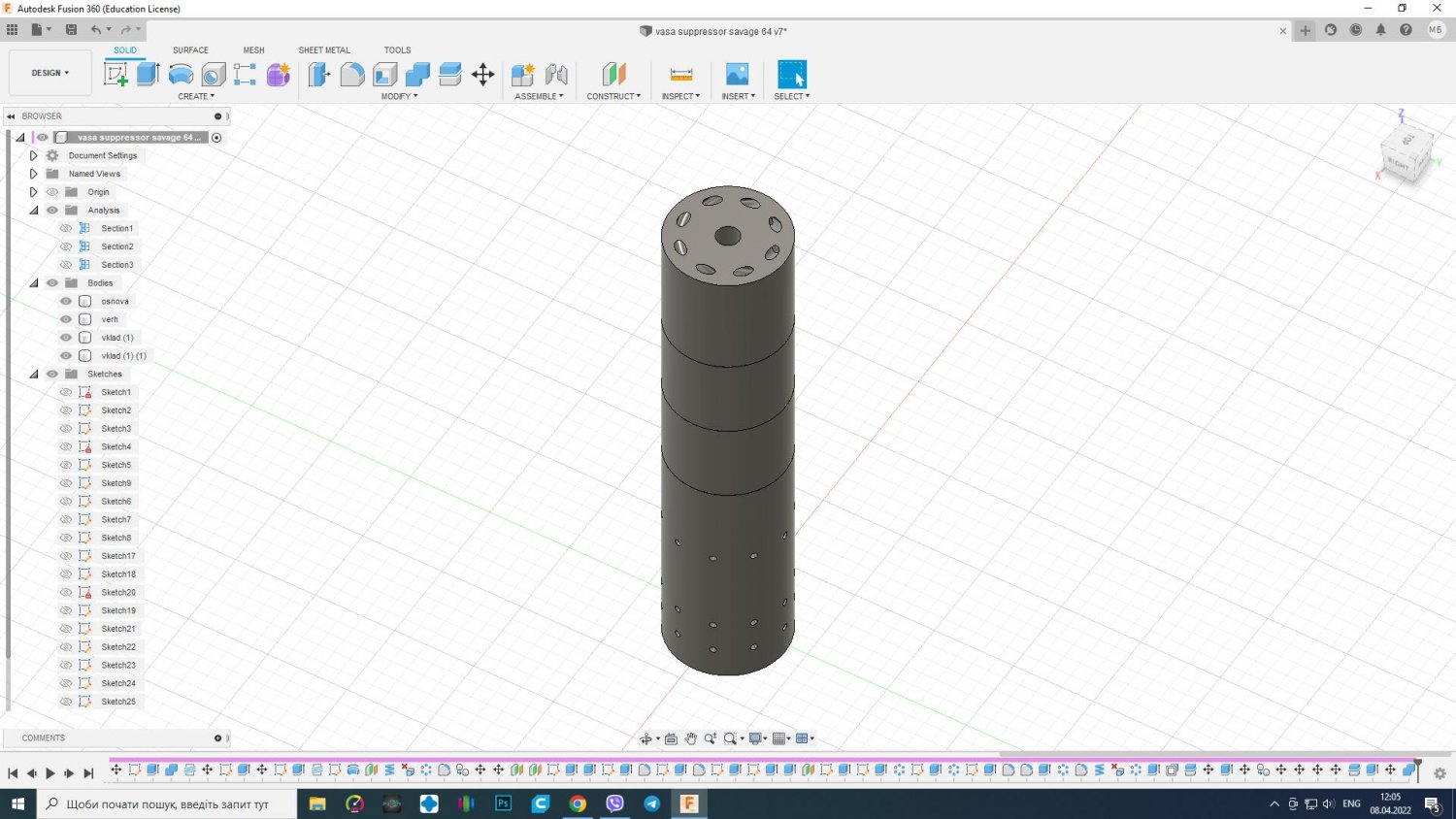Toggle visibility of body osnova
1456x819 pixels.
click(x=66, y=301)
